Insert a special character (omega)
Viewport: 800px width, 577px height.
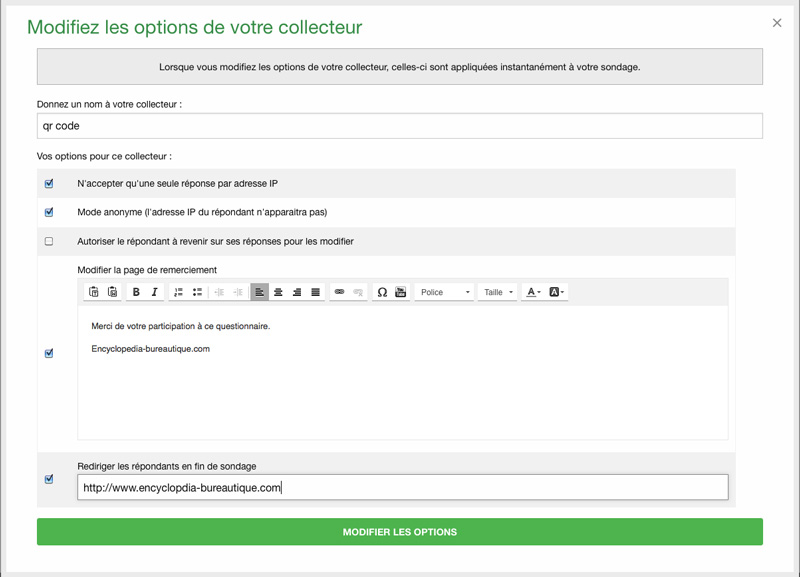[382, 292]
